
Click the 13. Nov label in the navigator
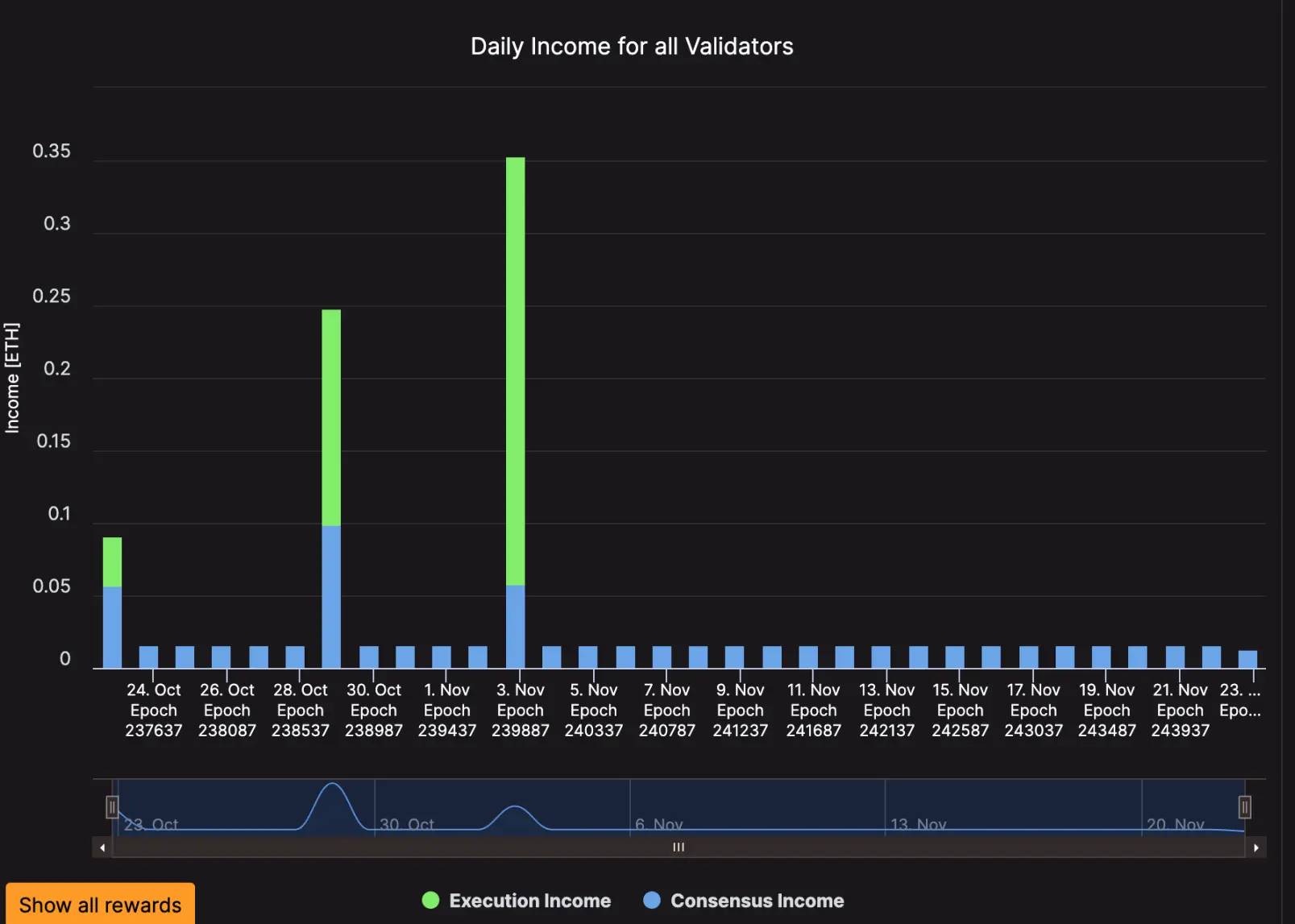918,824
